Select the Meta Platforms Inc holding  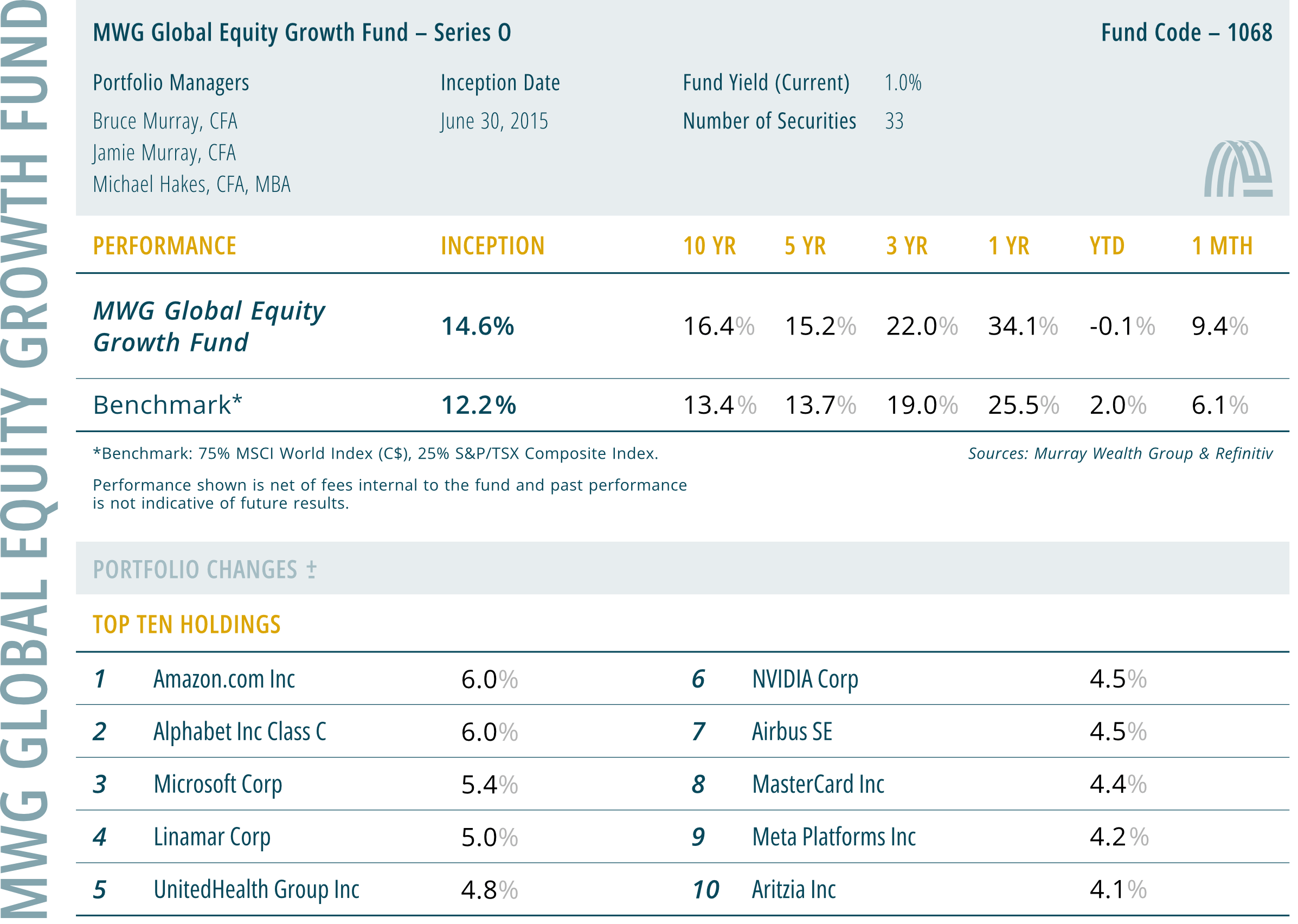click(x=834, y=836)
